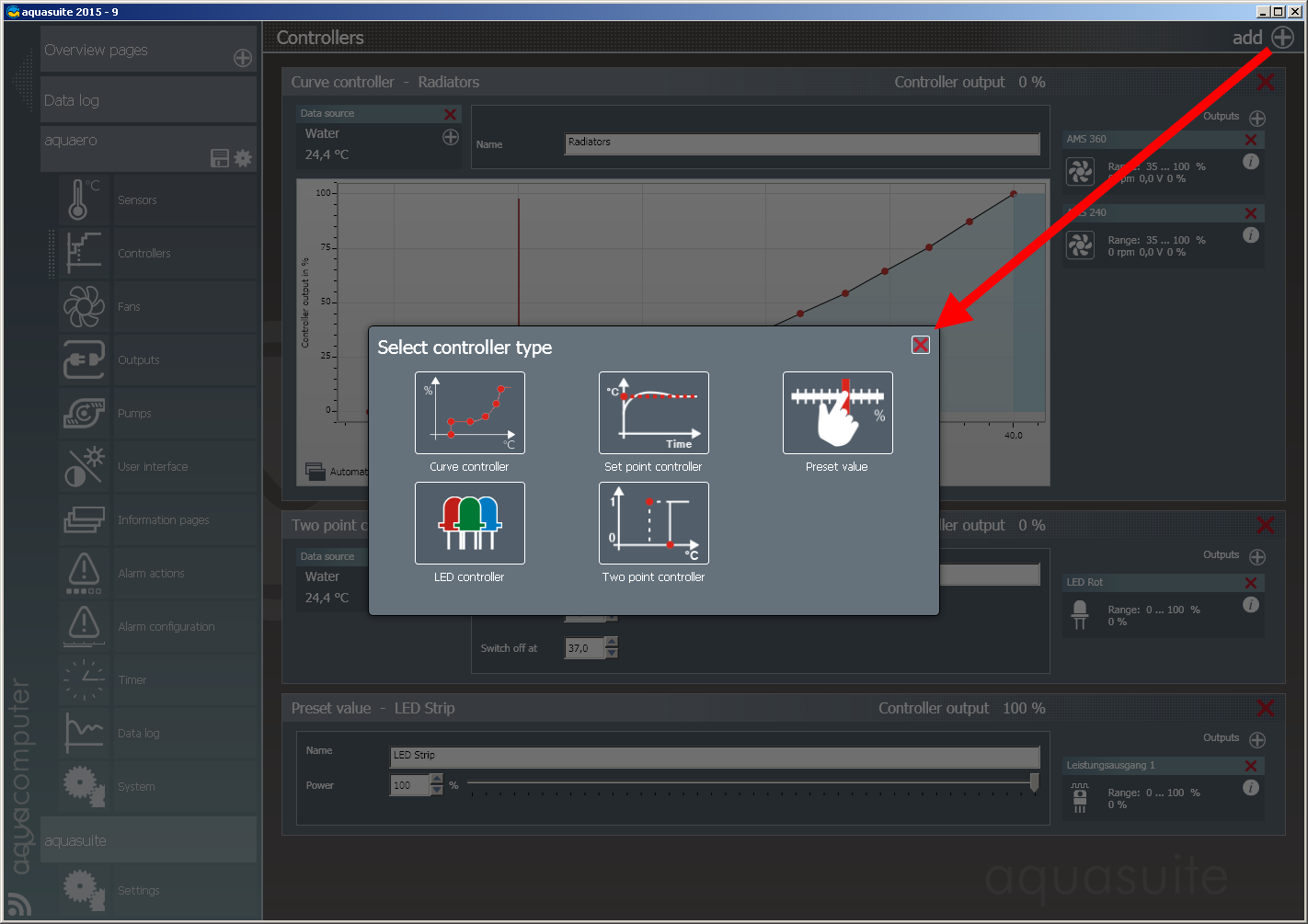This screenshot has width=1308, height=924.
Task: Open the Fans section icon
Action: click(x=84, y=307)
